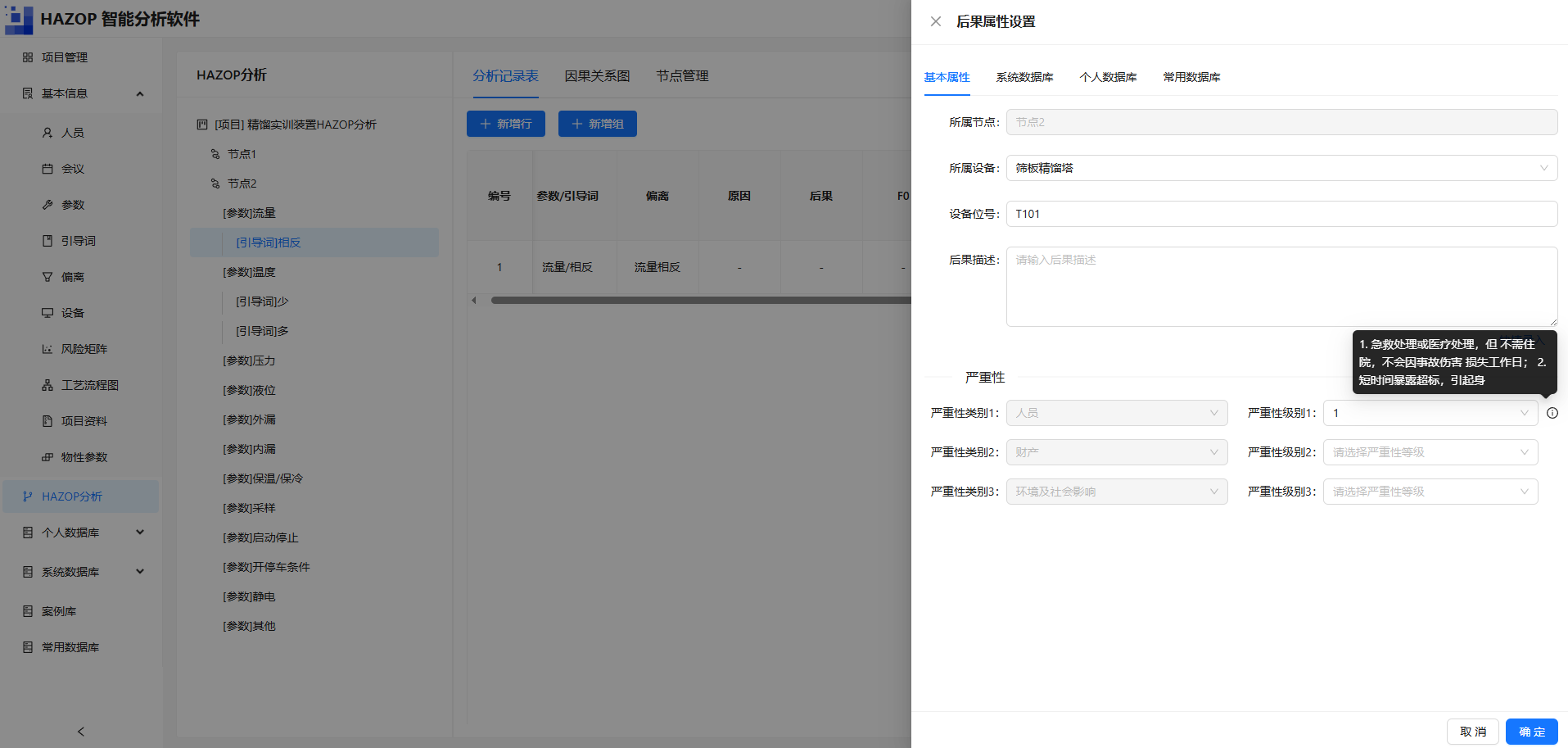The height and width of the screenshot is (748, 1568).
Task: Expand the 个人数据库 sidebar group
Action: 140,533
